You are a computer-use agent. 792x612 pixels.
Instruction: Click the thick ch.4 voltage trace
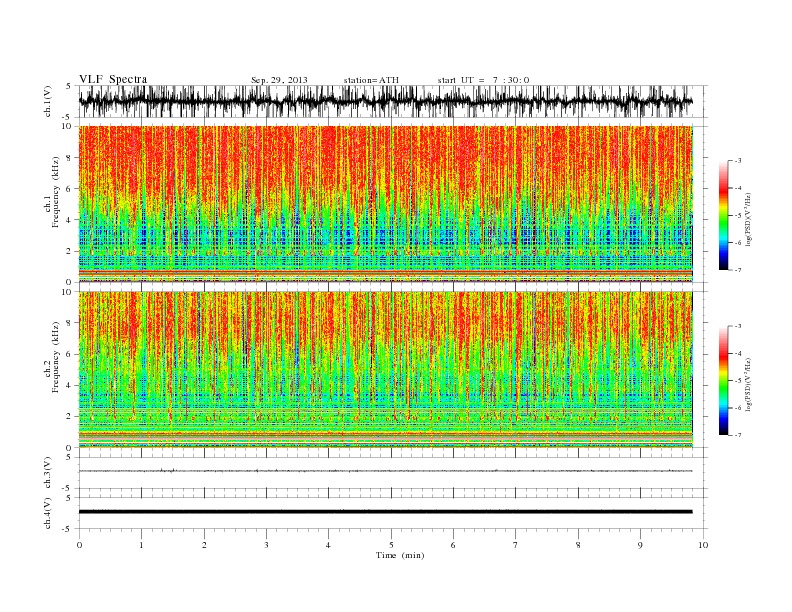[386, 512]
